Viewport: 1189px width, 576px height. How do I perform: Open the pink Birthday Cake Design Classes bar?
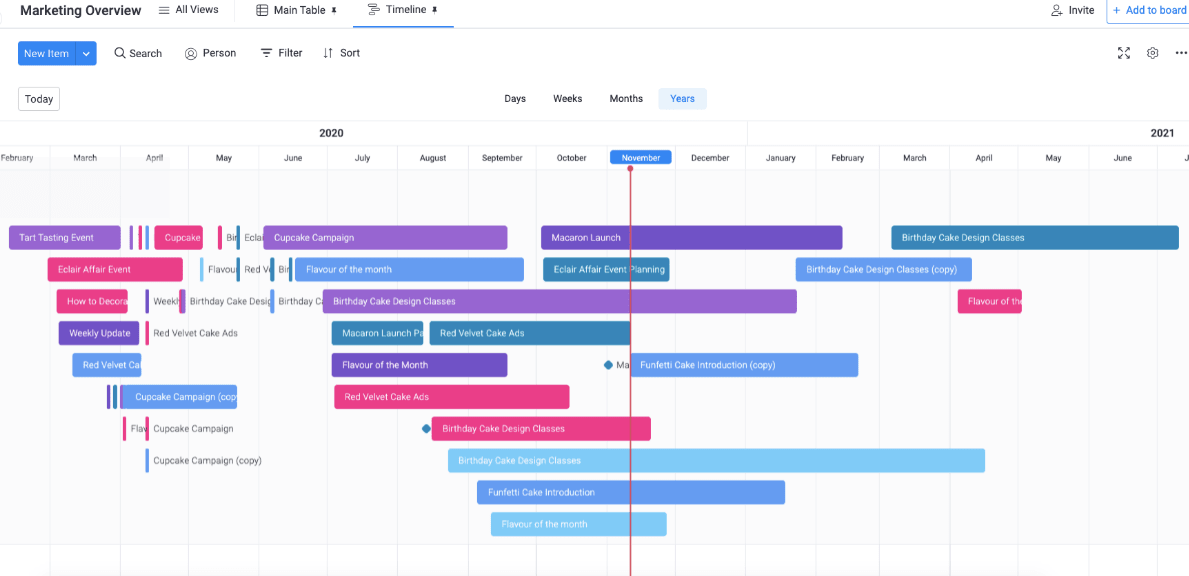pos(541,428)
